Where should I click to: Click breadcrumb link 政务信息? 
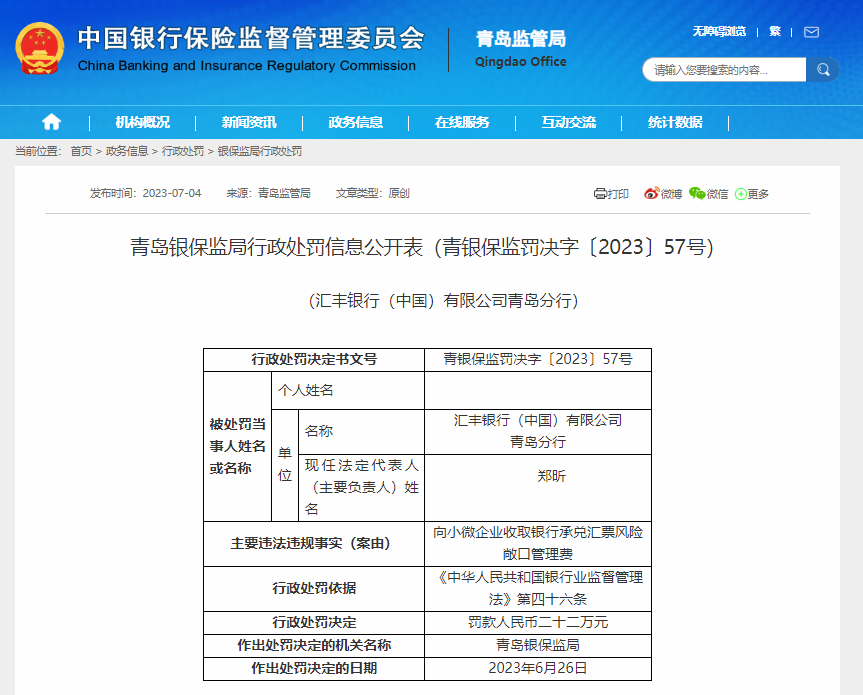pyautogui.click(x=127, y=151)
